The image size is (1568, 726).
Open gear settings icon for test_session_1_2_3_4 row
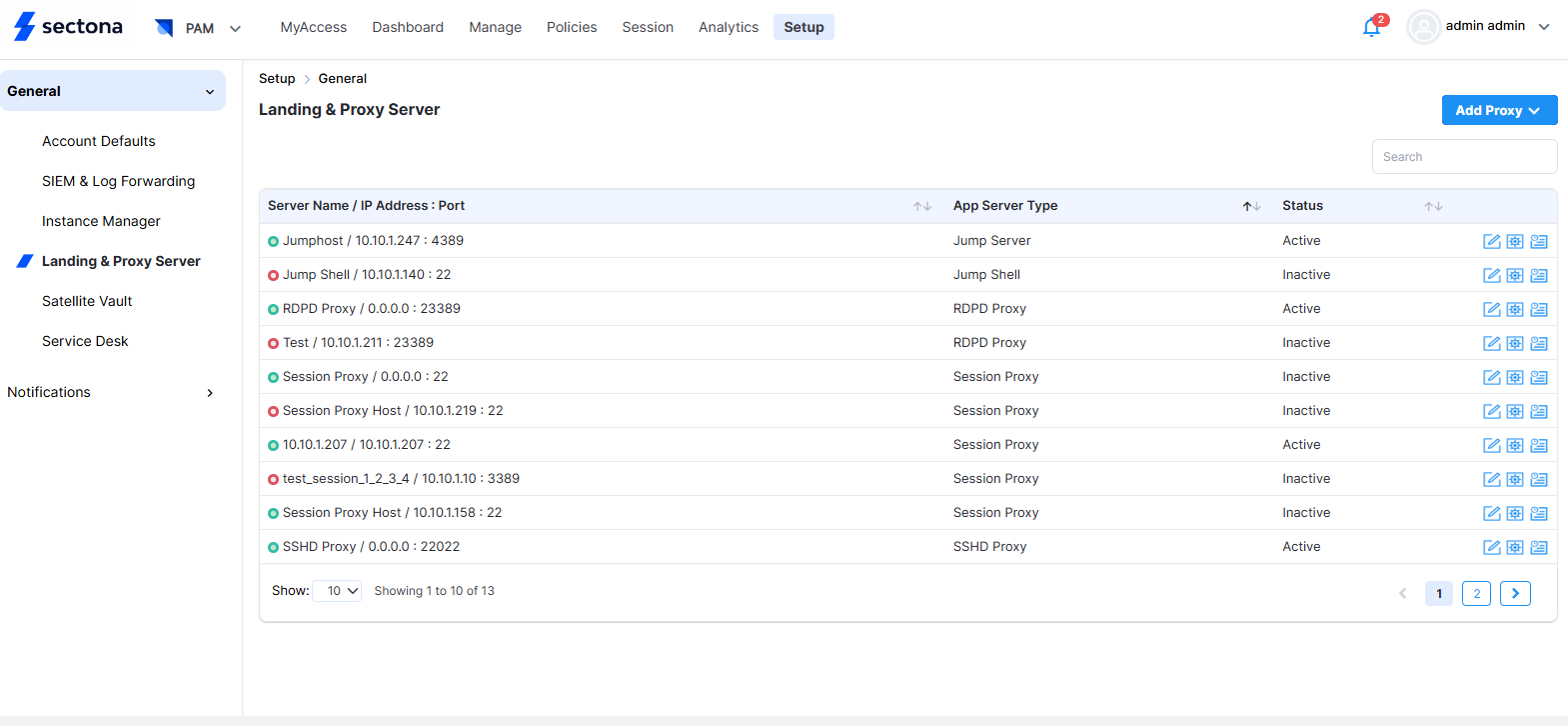coord(1515,479)
